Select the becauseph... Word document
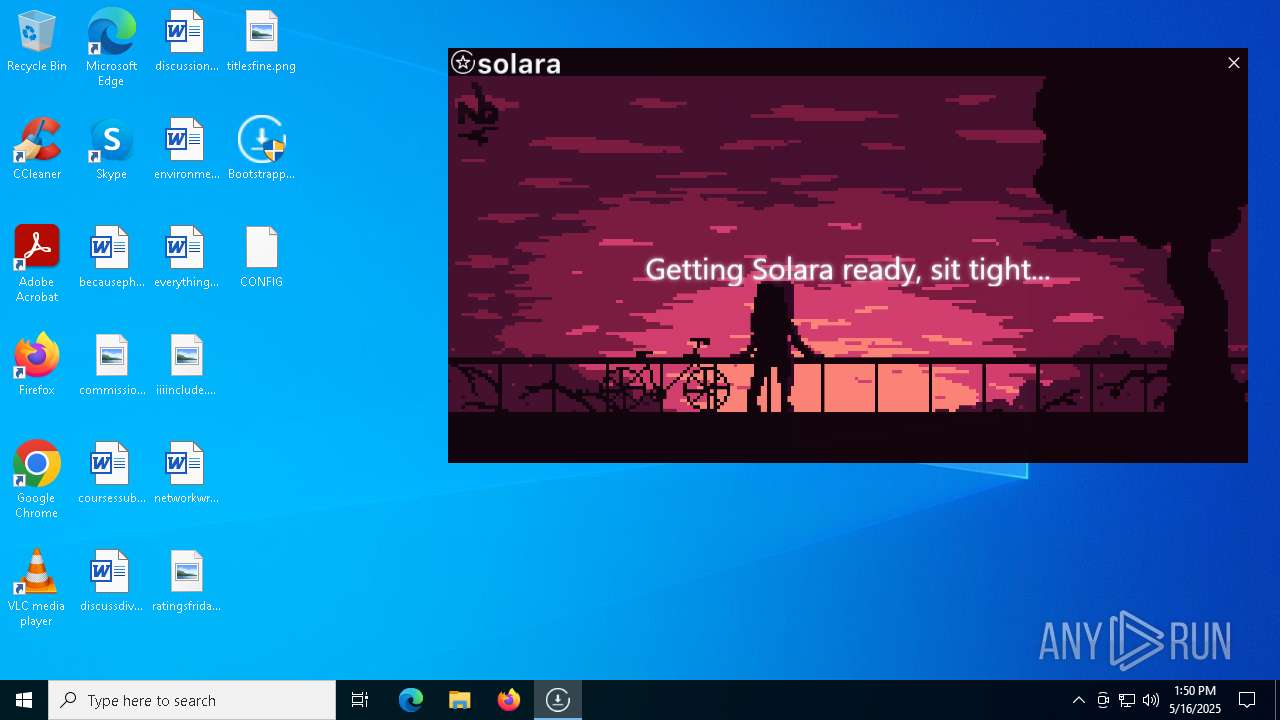The image size is (1280, 720). 111,257
